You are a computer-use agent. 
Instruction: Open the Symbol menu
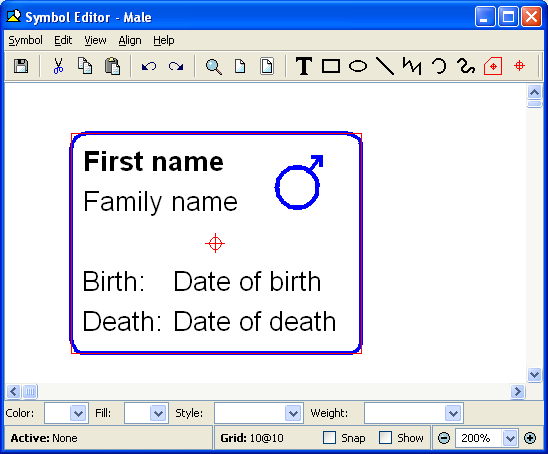(x=26, y=40)
